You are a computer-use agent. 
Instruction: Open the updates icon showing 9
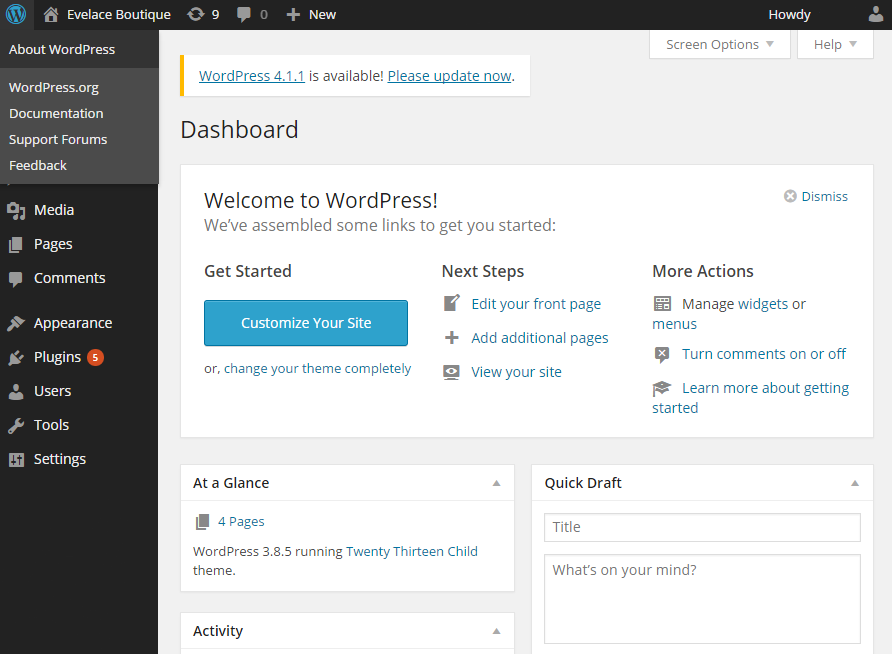(x=196, y=14)
